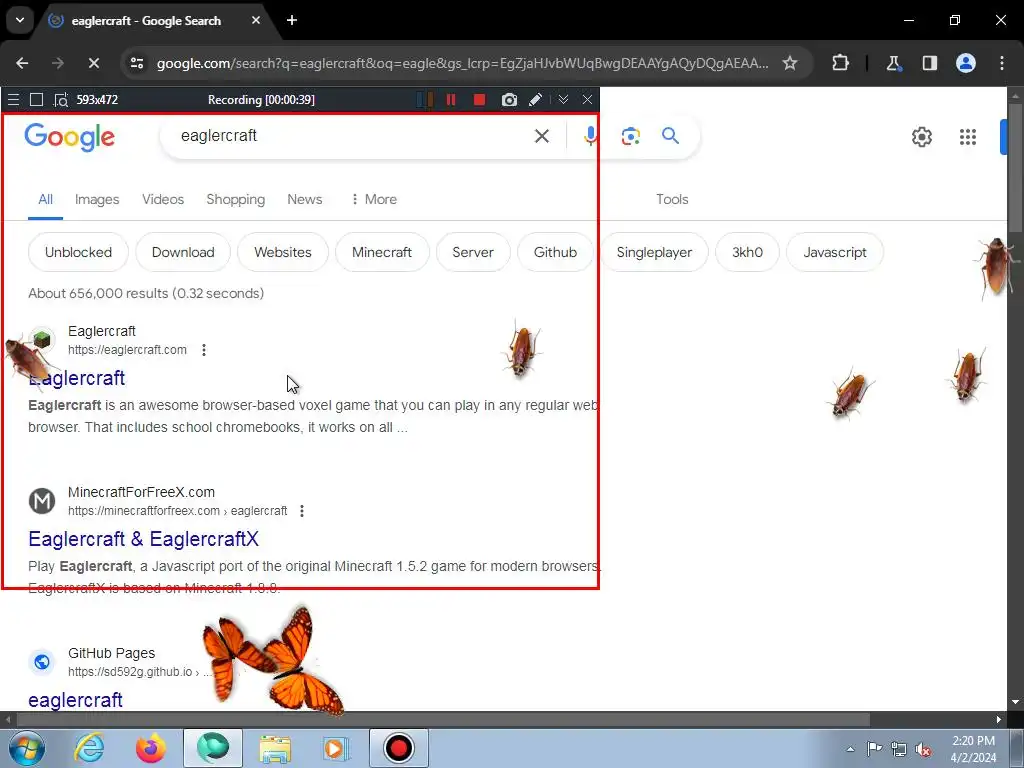Screen dimensions: 1024x768
Task: Switch to the Images tab
Action: 97,199
